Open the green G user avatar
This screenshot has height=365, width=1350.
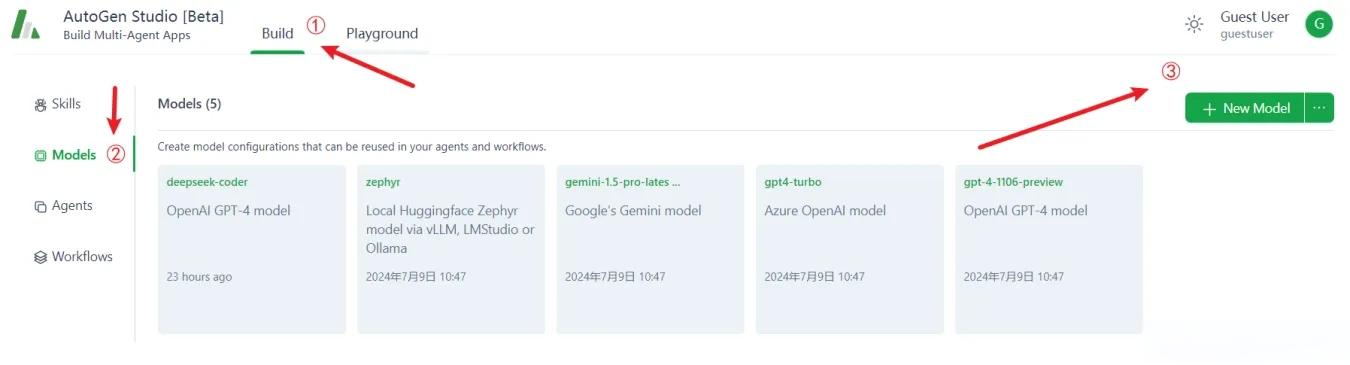click(1319, 24)
